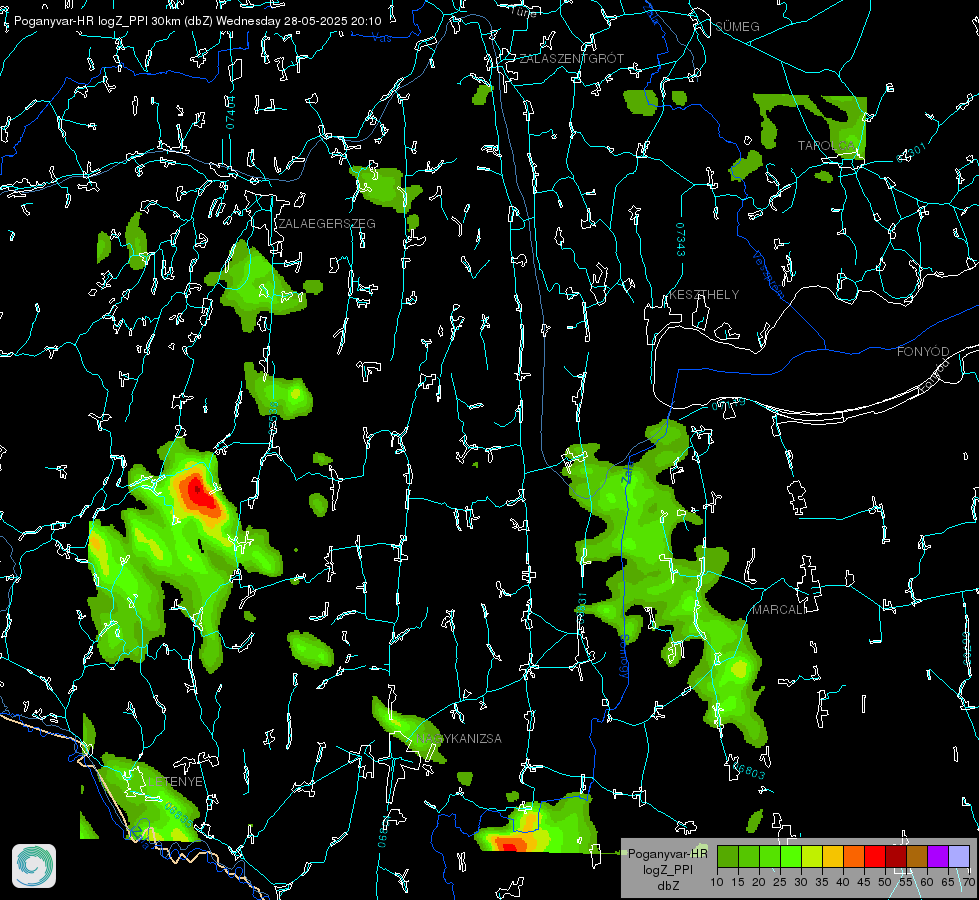Click the MARCALI town label
The image size is (979, 900).
click(x=779, y=610)
